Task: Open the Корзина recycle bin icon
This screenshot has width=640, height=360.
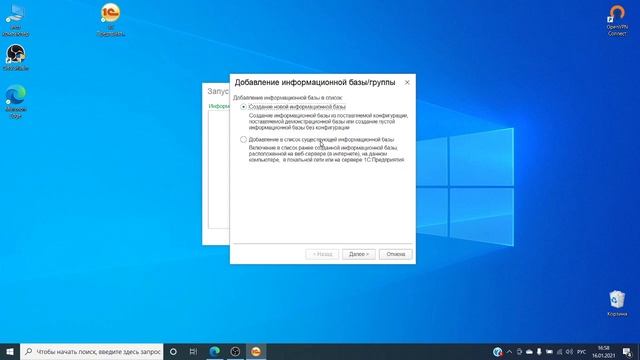Action: (x=617, y=303)
